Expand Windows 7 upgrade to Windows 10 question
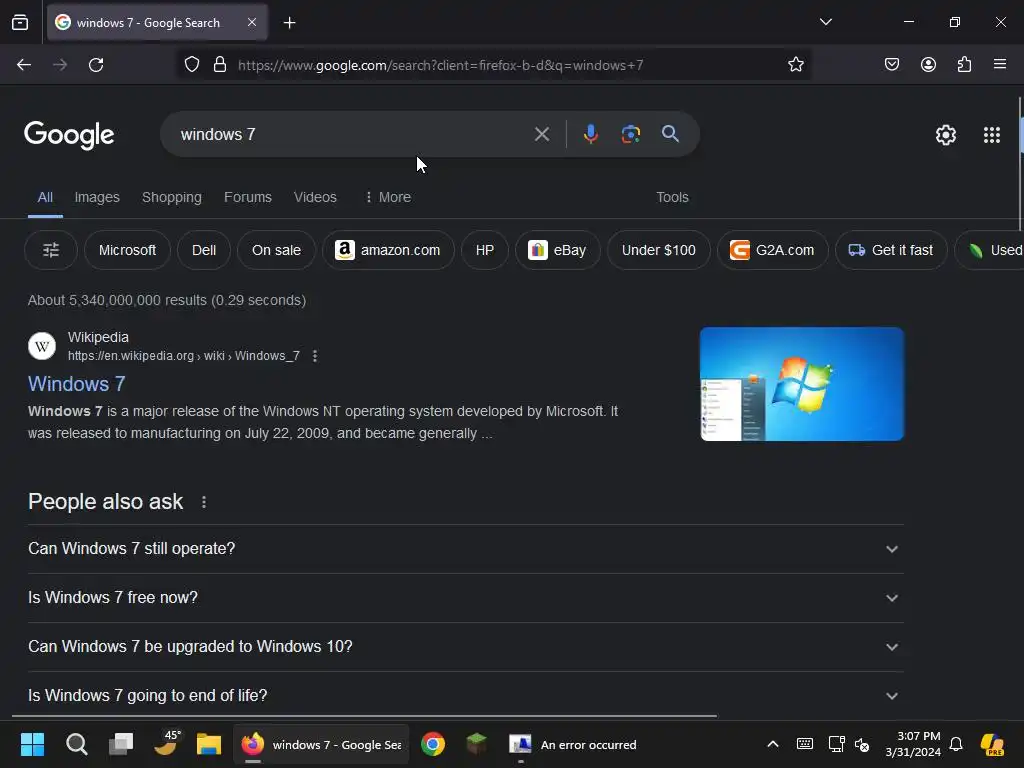 (x=466, y=647)
